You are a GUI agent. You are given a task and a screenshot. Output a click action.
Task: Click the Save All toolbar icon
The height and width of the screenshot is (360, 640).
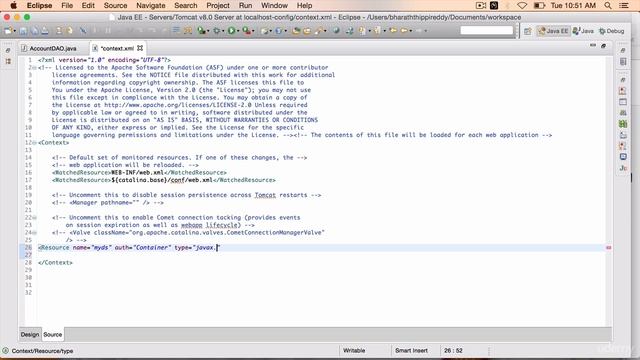(34, 31)
